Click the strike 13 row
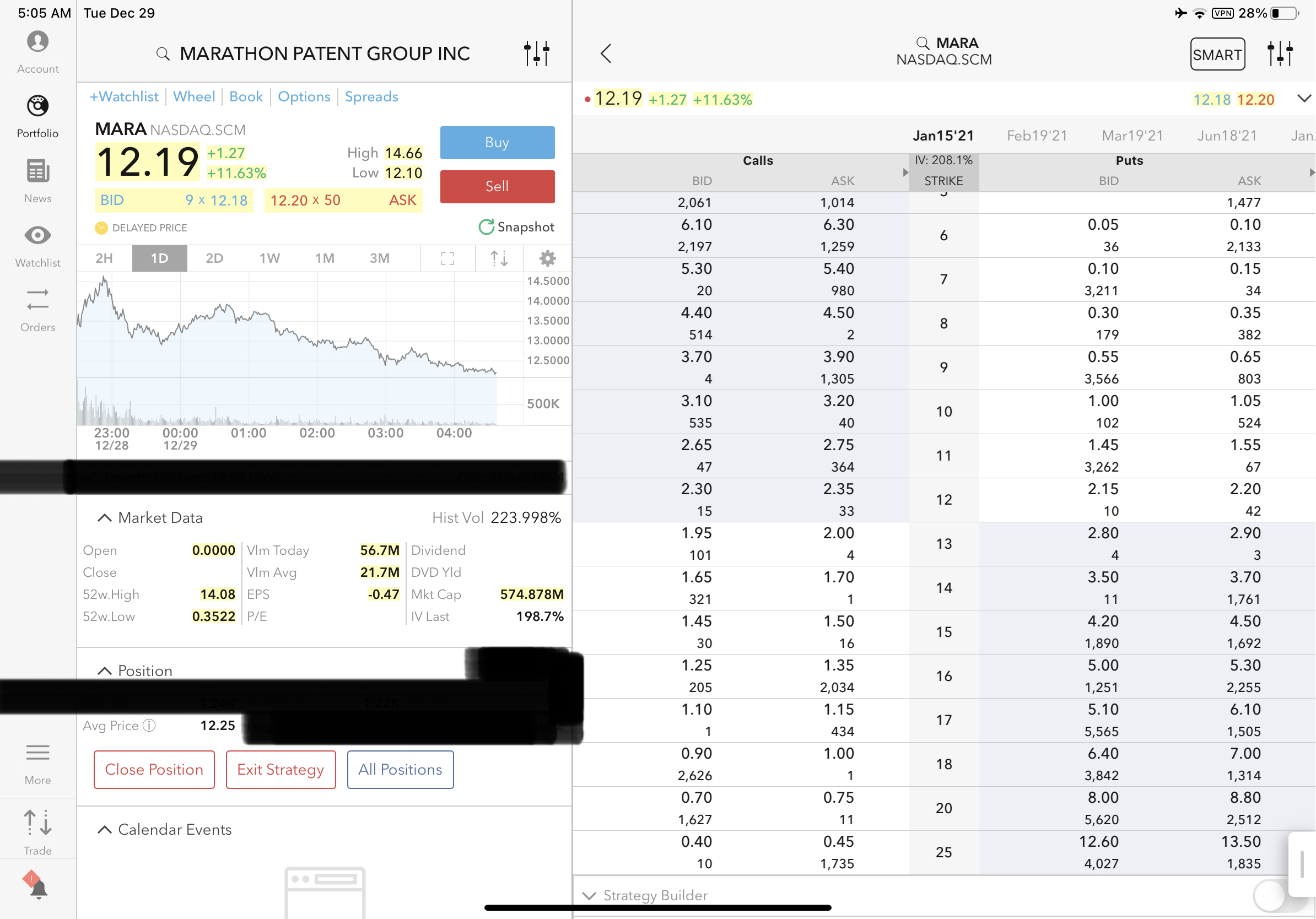1316x919 pixels. (x=943, y=544)
